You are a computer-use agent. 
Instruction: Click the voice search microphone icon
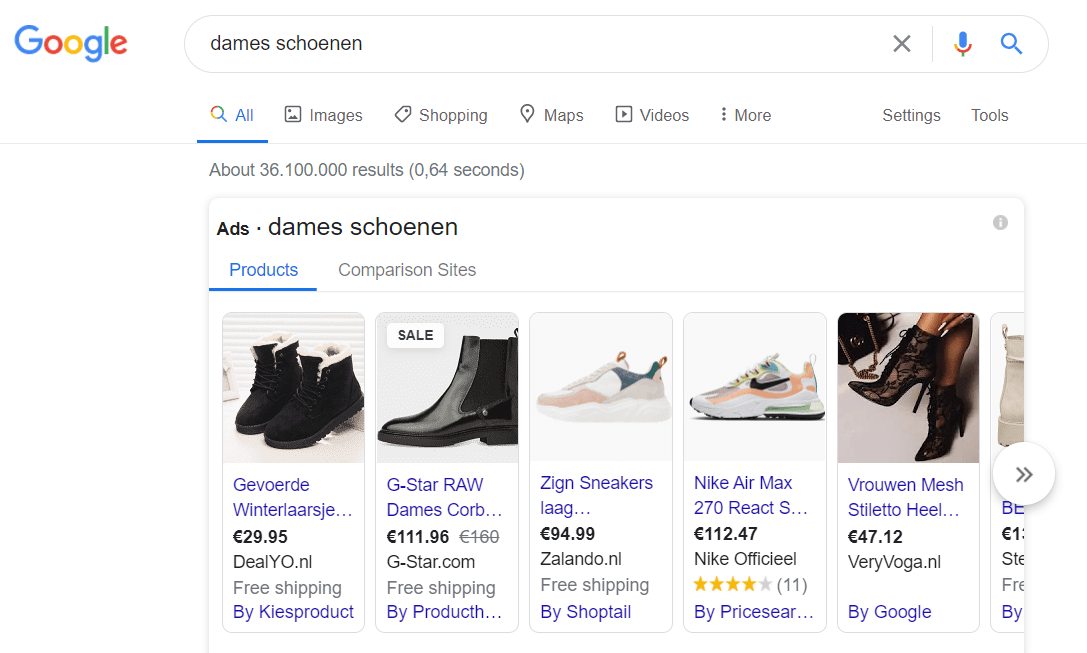click(x=962, y=44)
